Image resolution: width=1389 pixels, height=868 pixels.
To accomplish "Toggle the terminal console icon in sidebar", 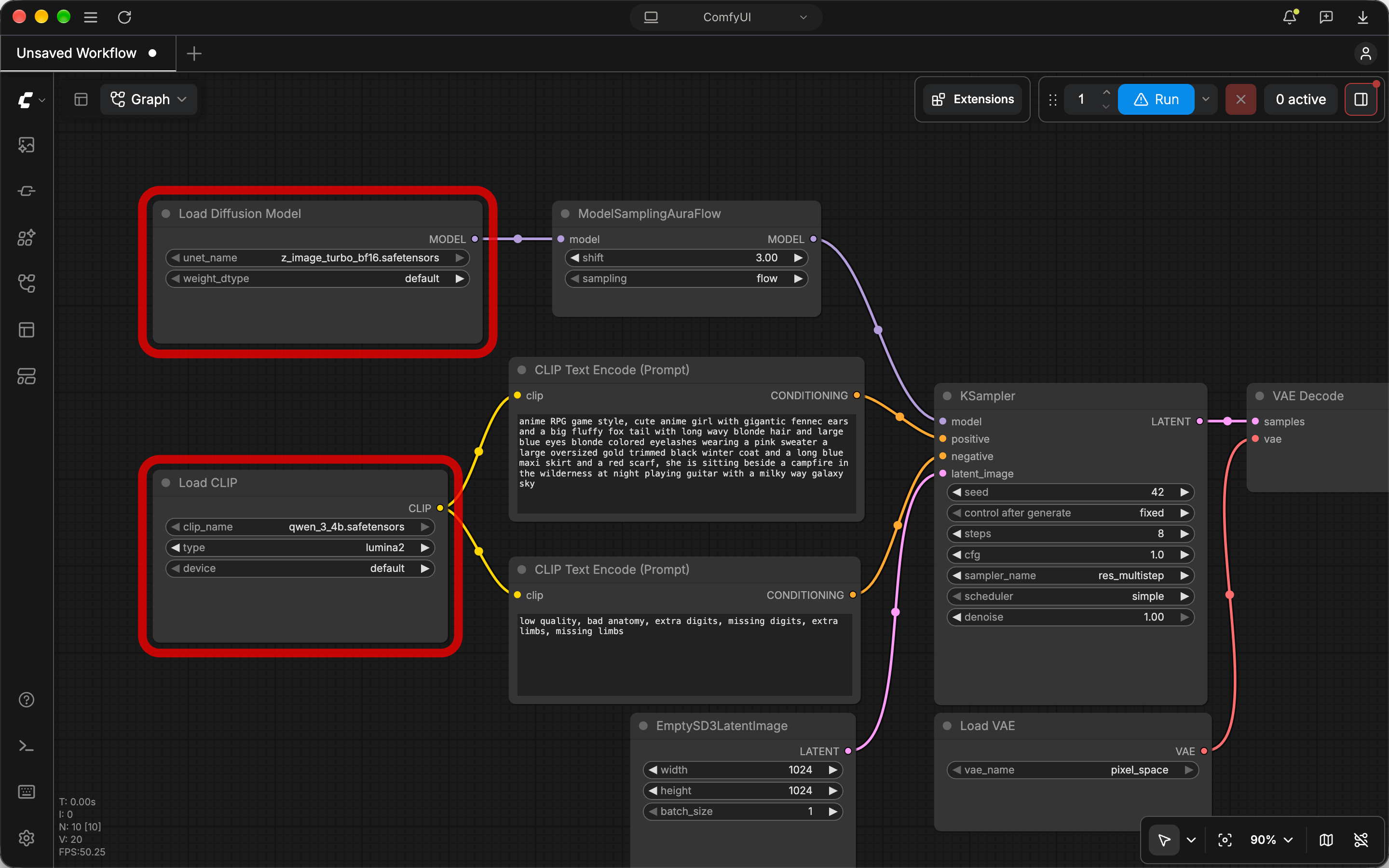I will click(27, 746).
